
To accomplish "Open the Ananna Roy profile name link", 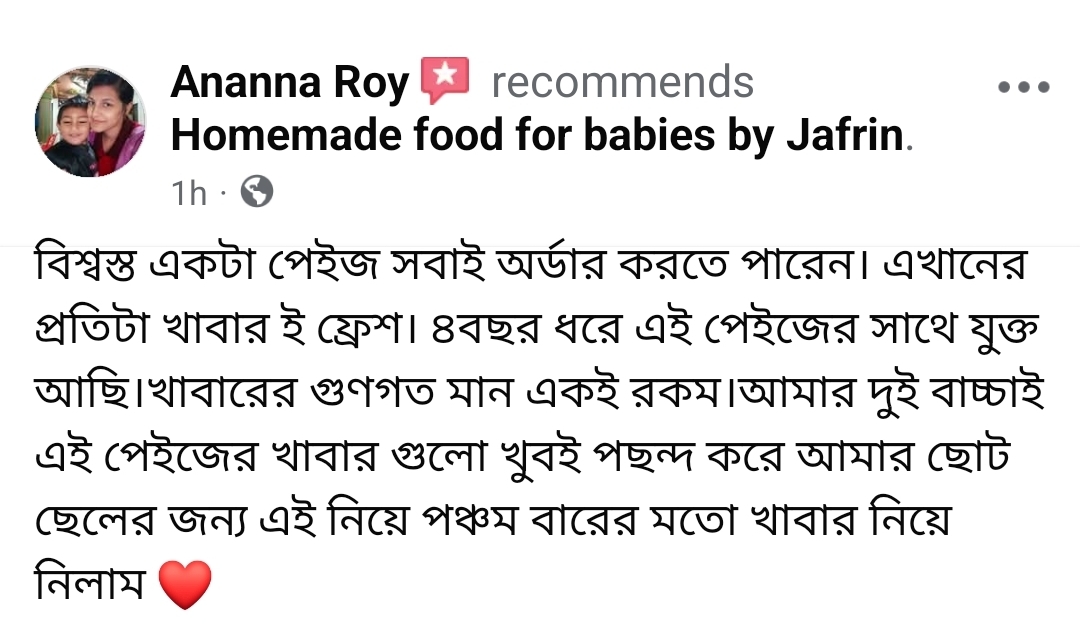I will coord(290,83).
